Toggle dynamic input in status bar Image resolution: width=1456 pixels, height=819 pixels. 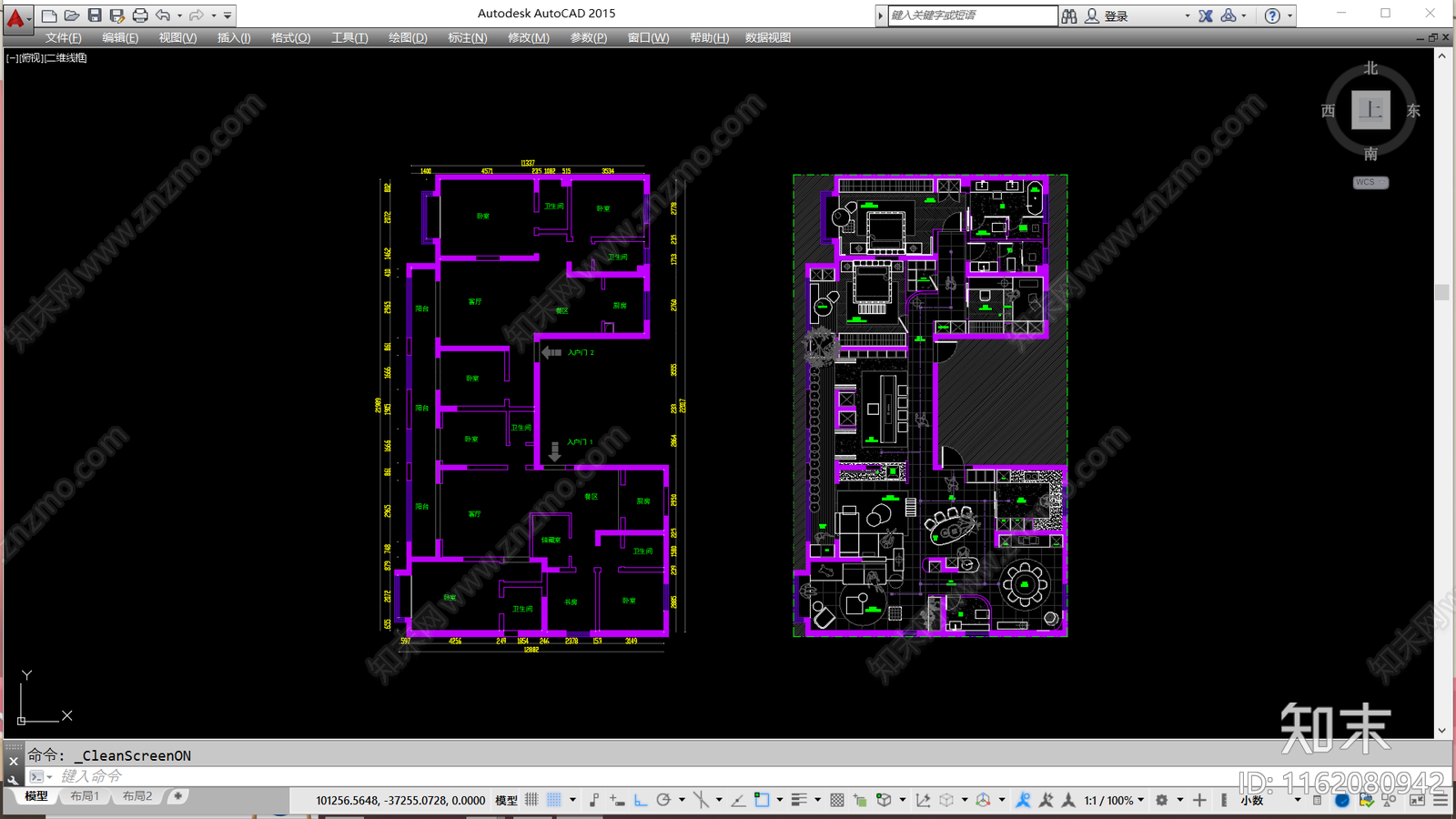[617, 800]
